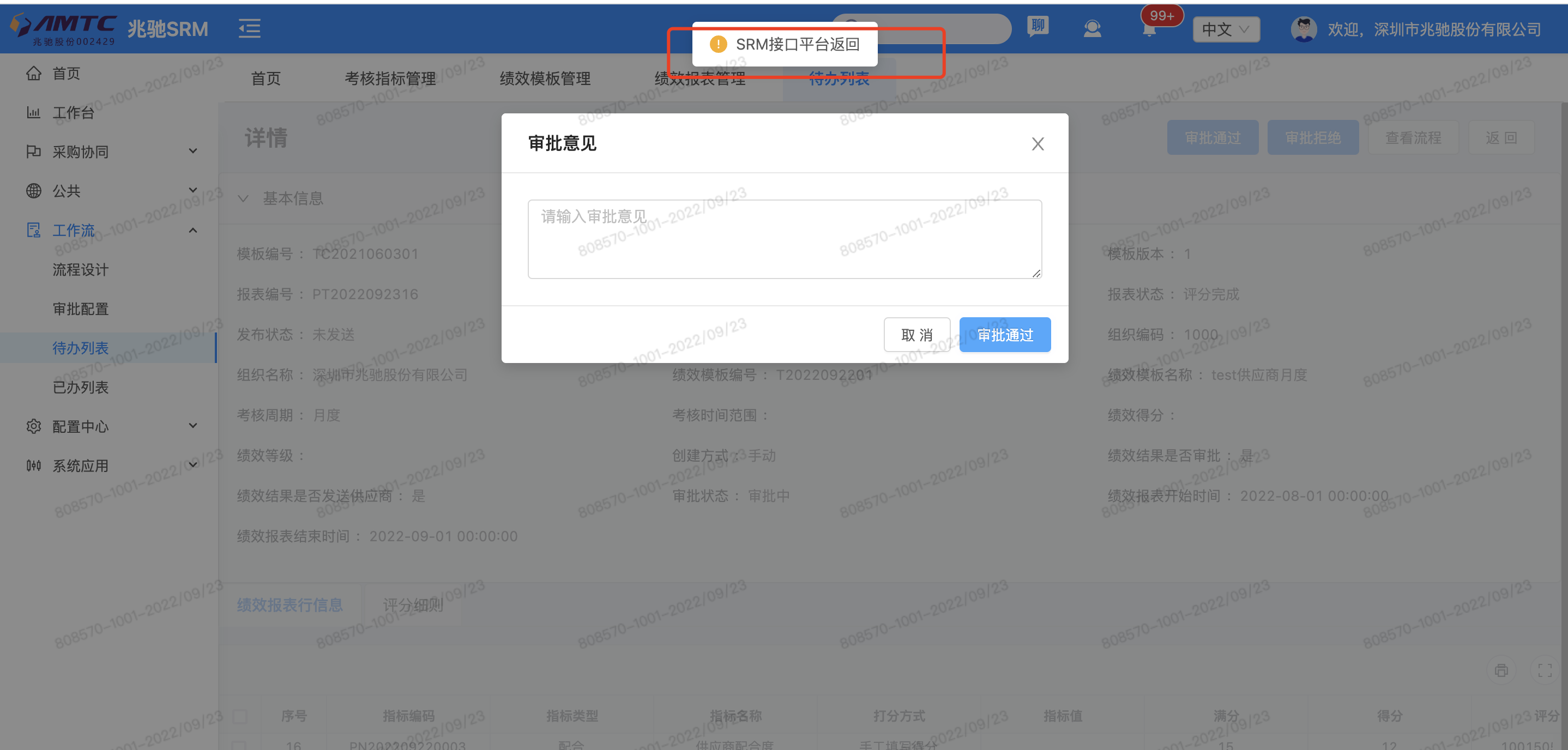Screen dimensions: 1568x750
Task: Click the 满分 column header
Action: point(1225,716)
